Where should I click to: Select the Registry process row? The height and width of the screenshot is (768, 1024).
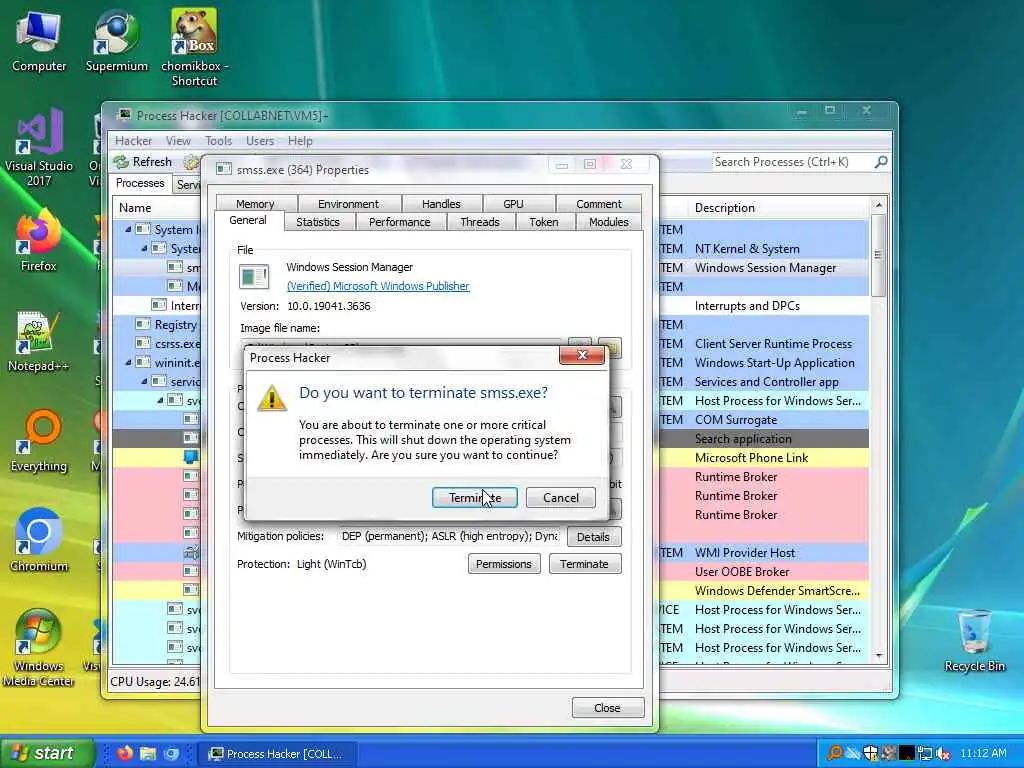click(157, 325)
